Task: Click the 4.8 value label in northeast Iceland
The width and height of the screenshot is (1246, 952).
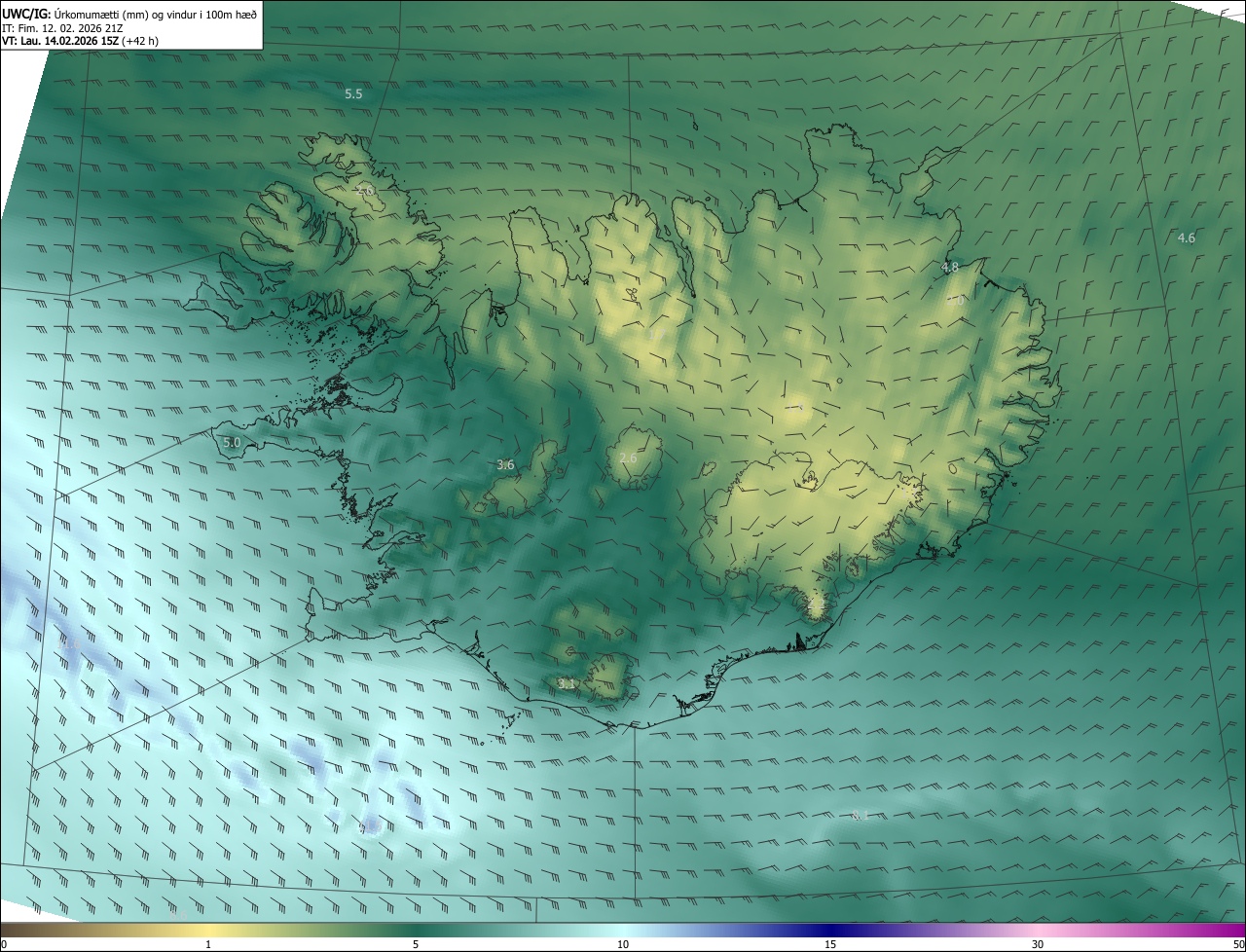Action: point(950,267)
